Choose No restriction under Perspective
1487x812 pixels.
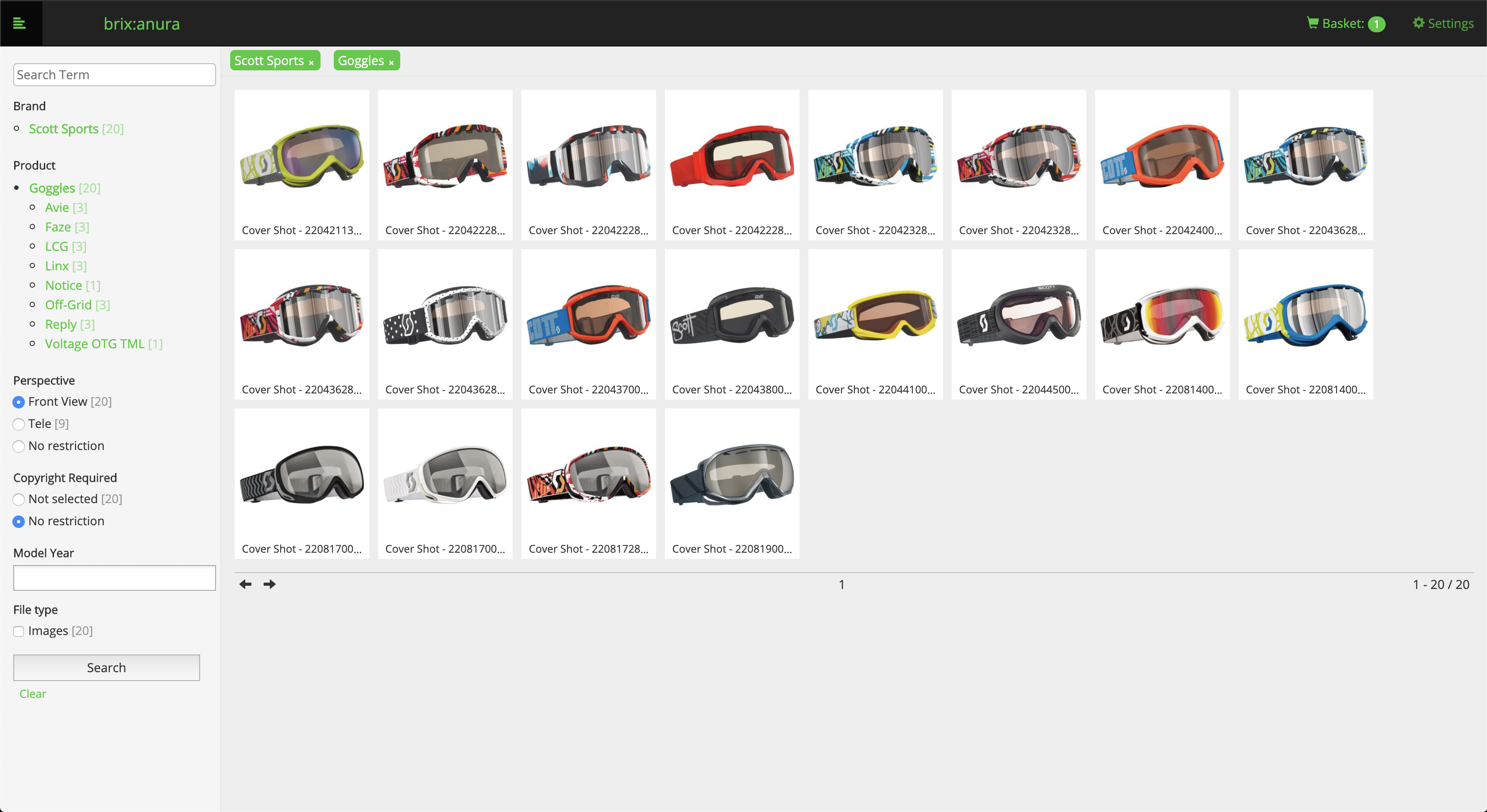click(19, 446)
